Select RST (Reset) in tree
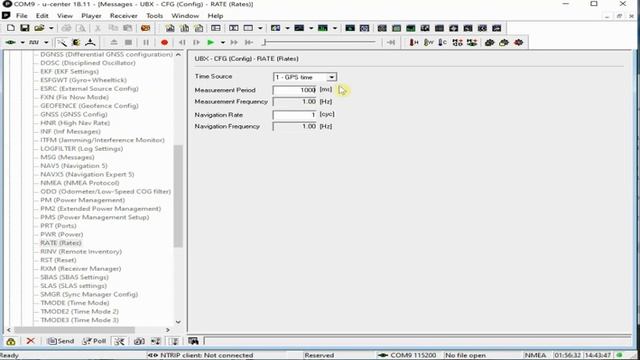The image size is (640, 360). [58, 260]
